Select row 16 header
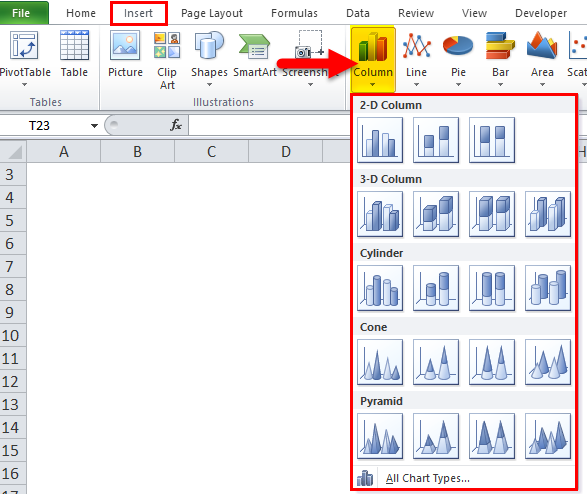587x494 pixels. point(13,474)
